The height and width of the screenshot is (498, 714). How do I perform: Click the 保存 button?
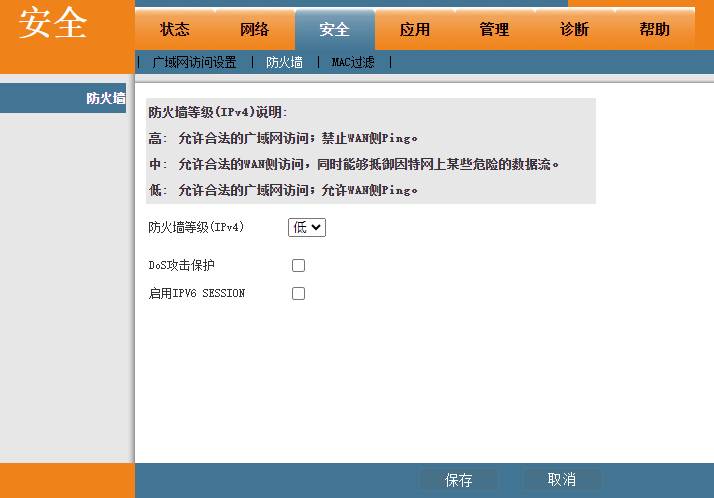point(459,480)
